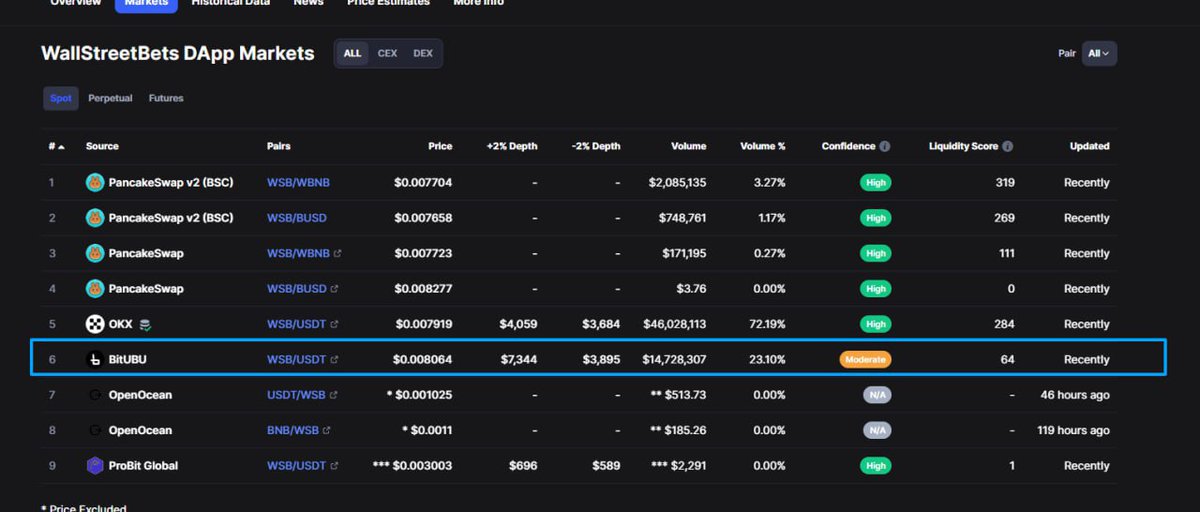Click the Moderate confidence badge
The width and height of the screenshot is (1200, 512).
865,359
